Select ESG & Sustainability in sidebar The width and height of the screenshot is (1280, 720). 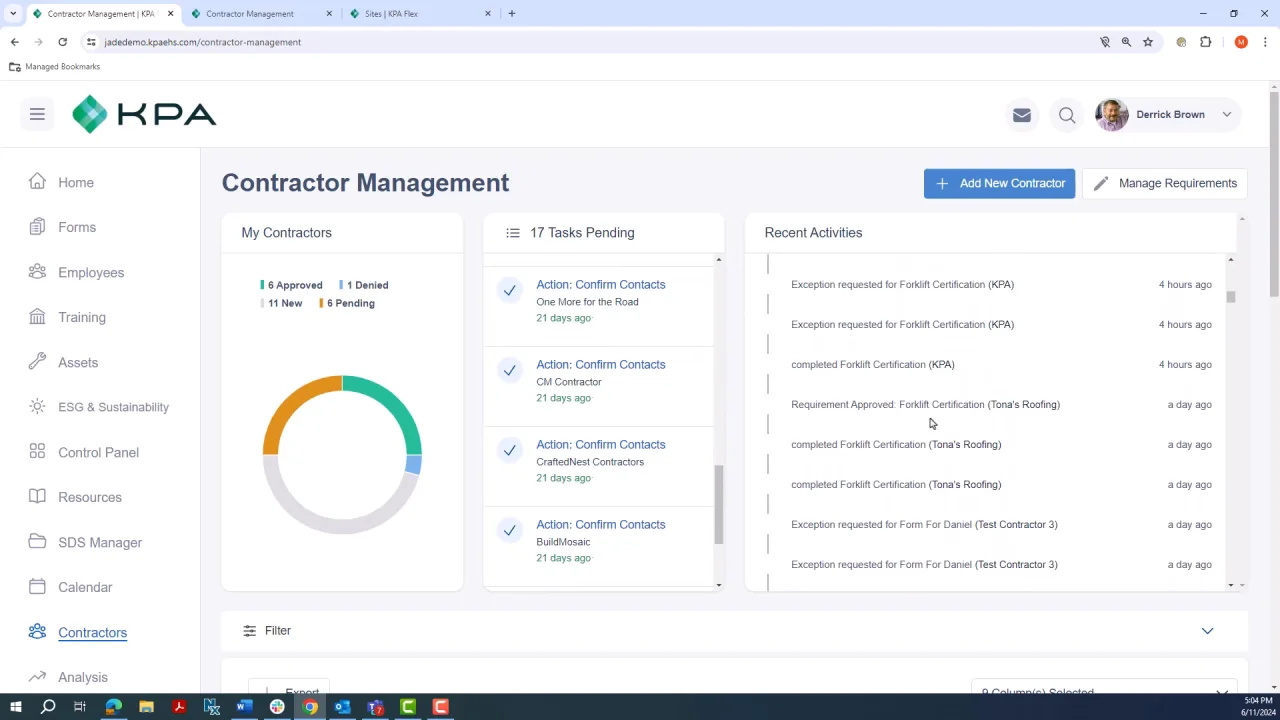point(113,407)
